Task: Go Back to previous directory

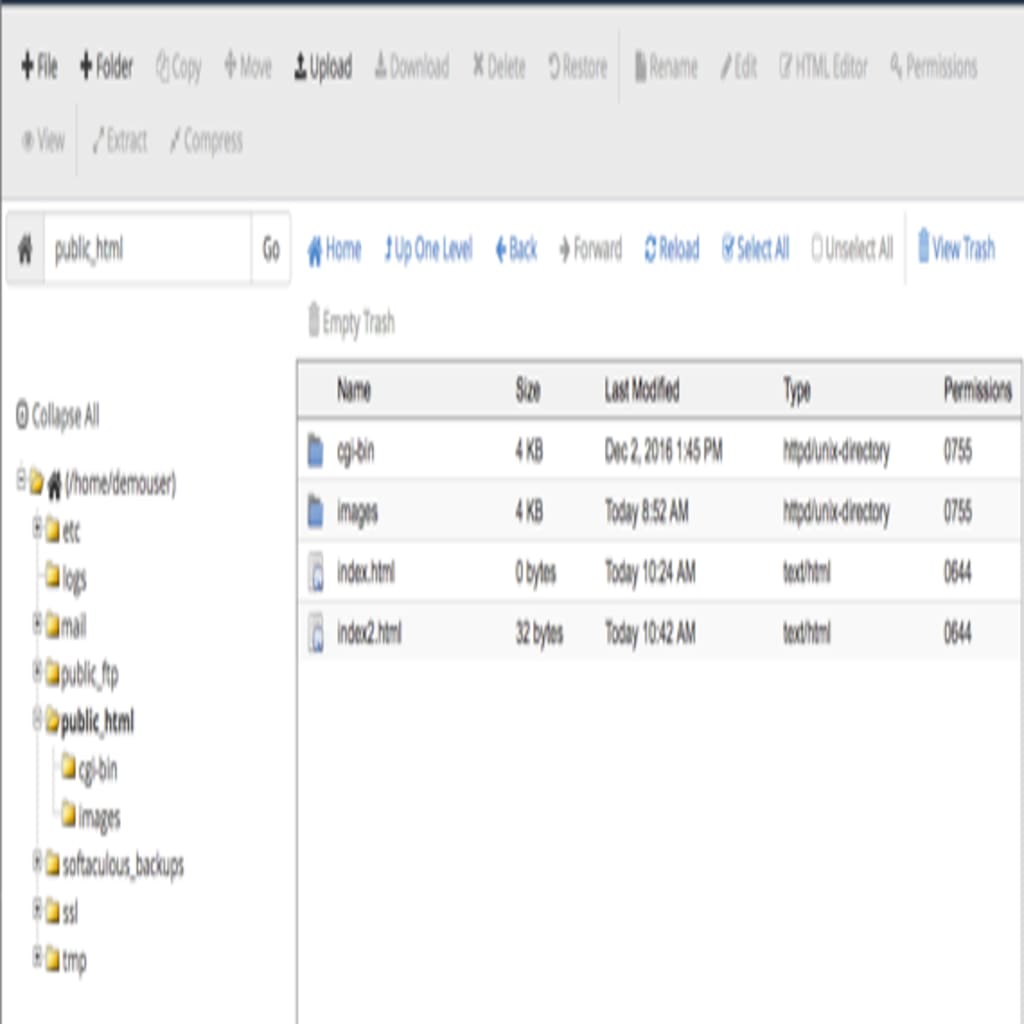Action: tap(516, 249)
